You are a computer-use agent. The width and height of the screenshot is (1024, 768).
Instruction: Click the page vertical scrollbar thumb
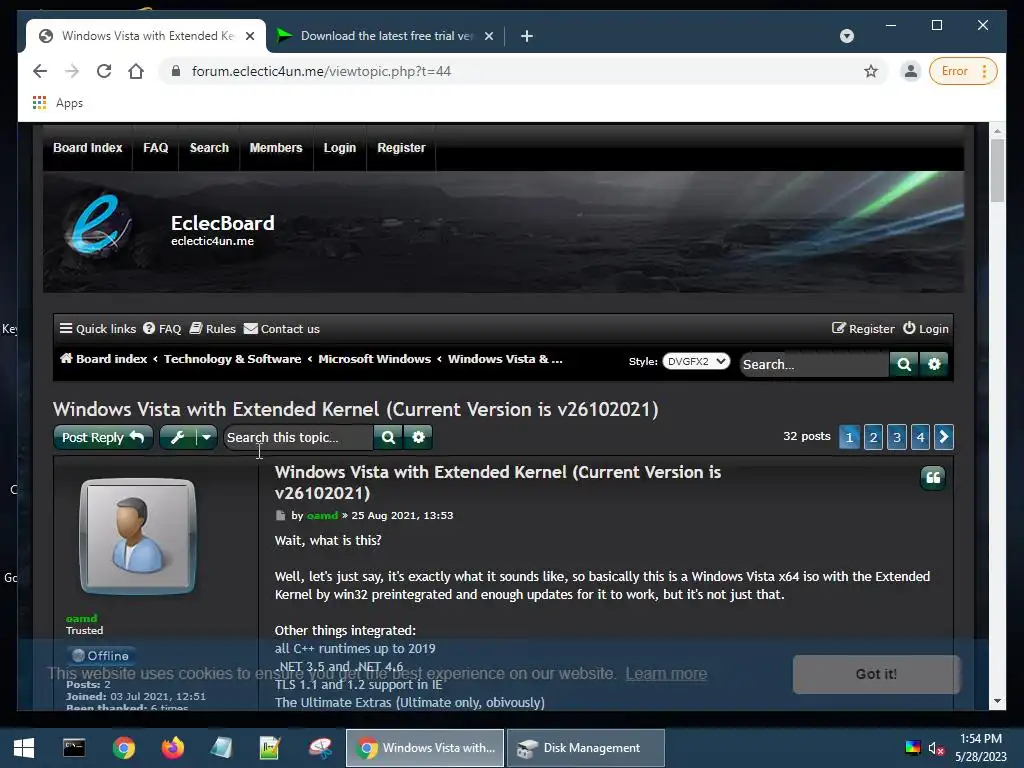click(x=997, y=170)
